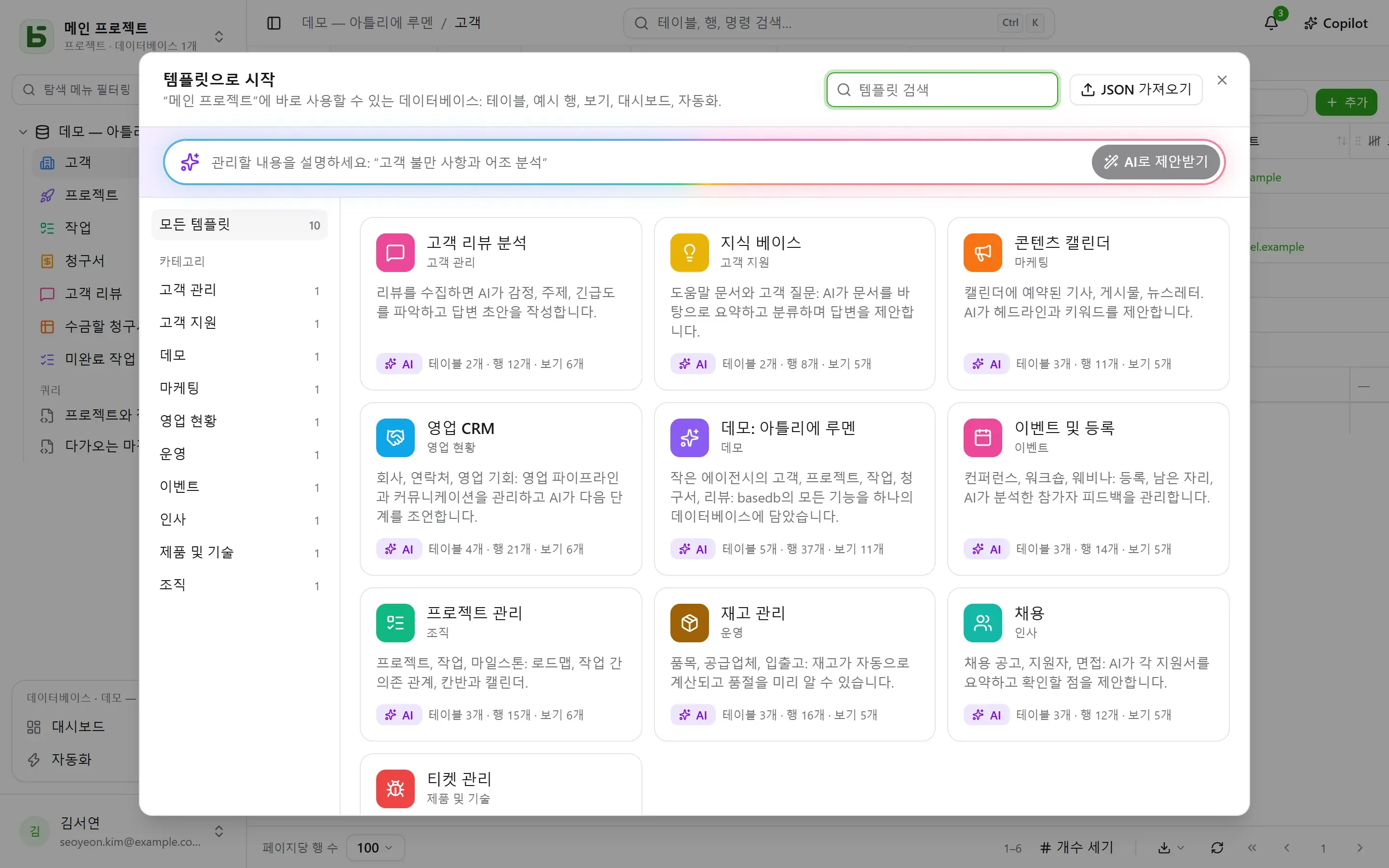Open the Copilot assistant
The image size is (1389, 868).
[1335, 23]
